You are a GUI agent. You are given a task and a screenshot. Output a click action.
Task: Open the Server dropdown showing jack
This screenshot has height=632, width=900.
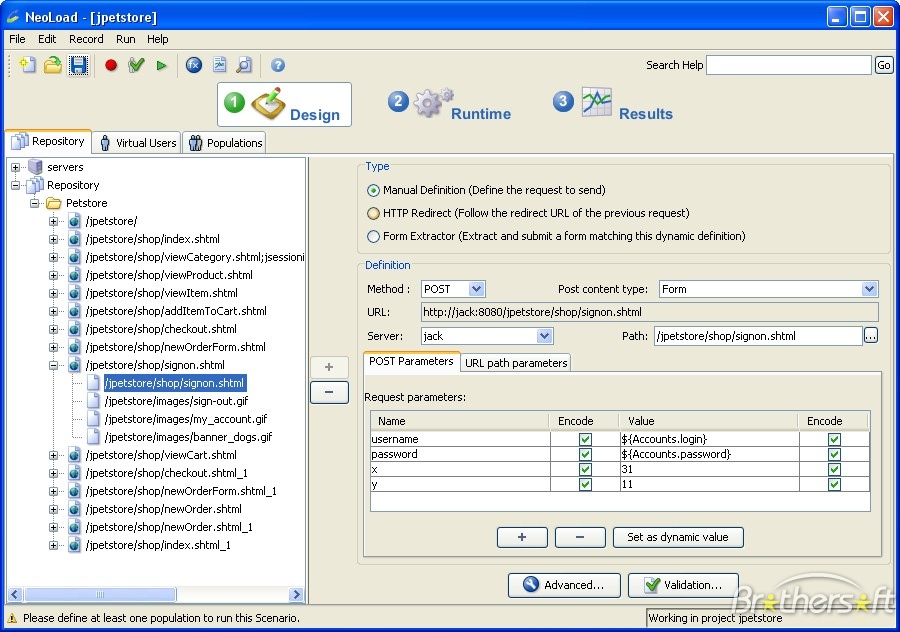[x=487, y=336]
